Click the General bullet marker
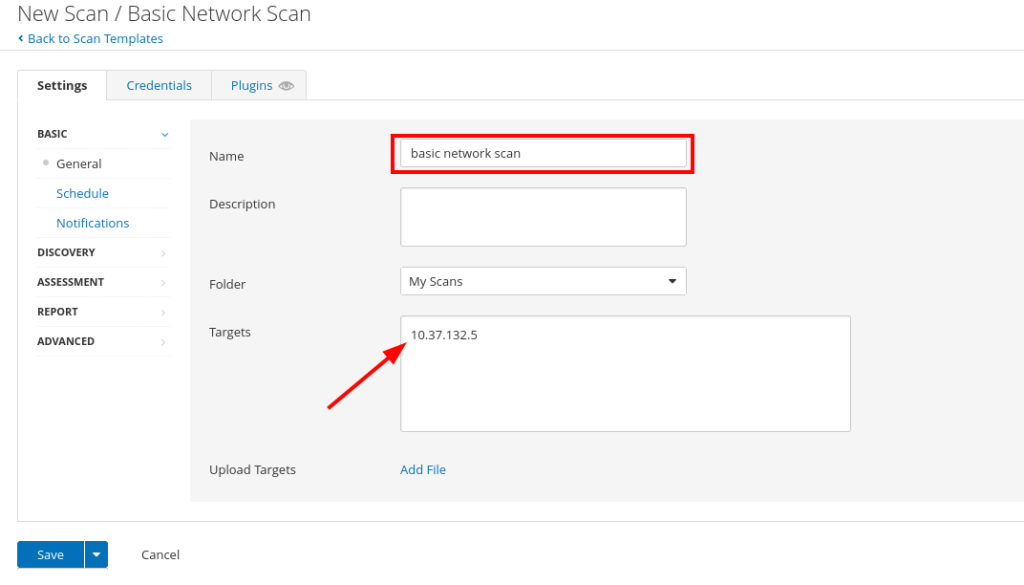The image size is (1024, 585). (x=46, y=163)
